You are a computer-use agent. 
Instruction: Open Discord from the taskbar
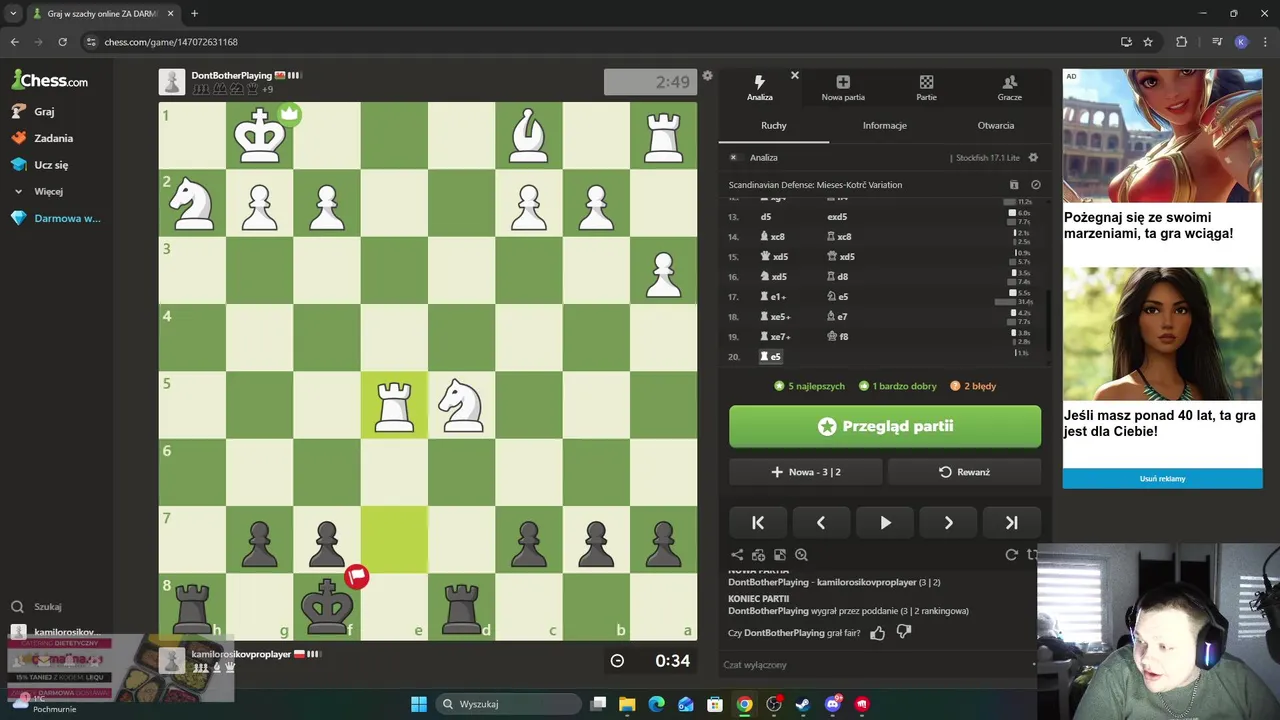(x=832, y=704)
